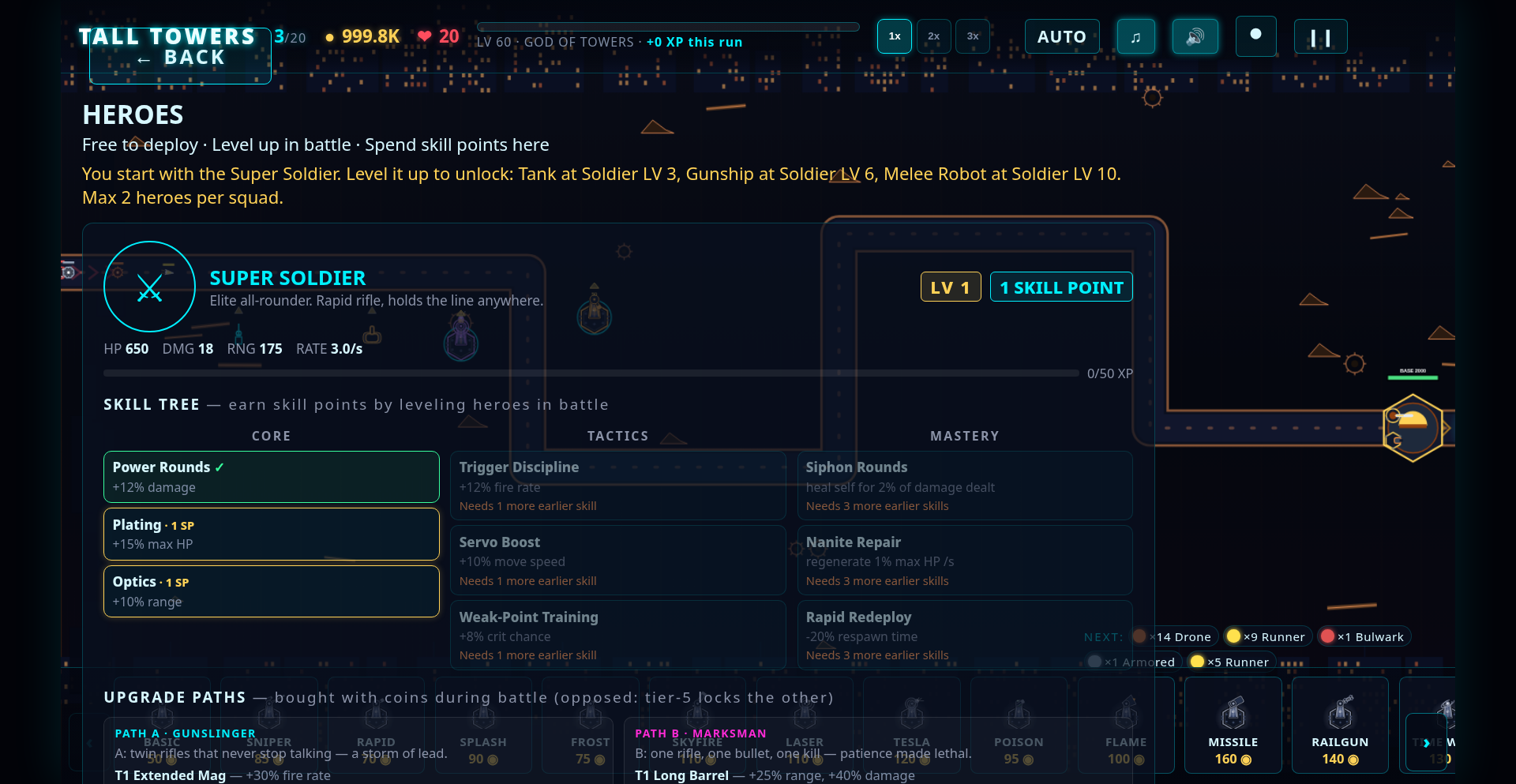Select locked Nanite Repair skill
Screen dimensions: 1516x784
pyautogui.click(x=965, y=561)
